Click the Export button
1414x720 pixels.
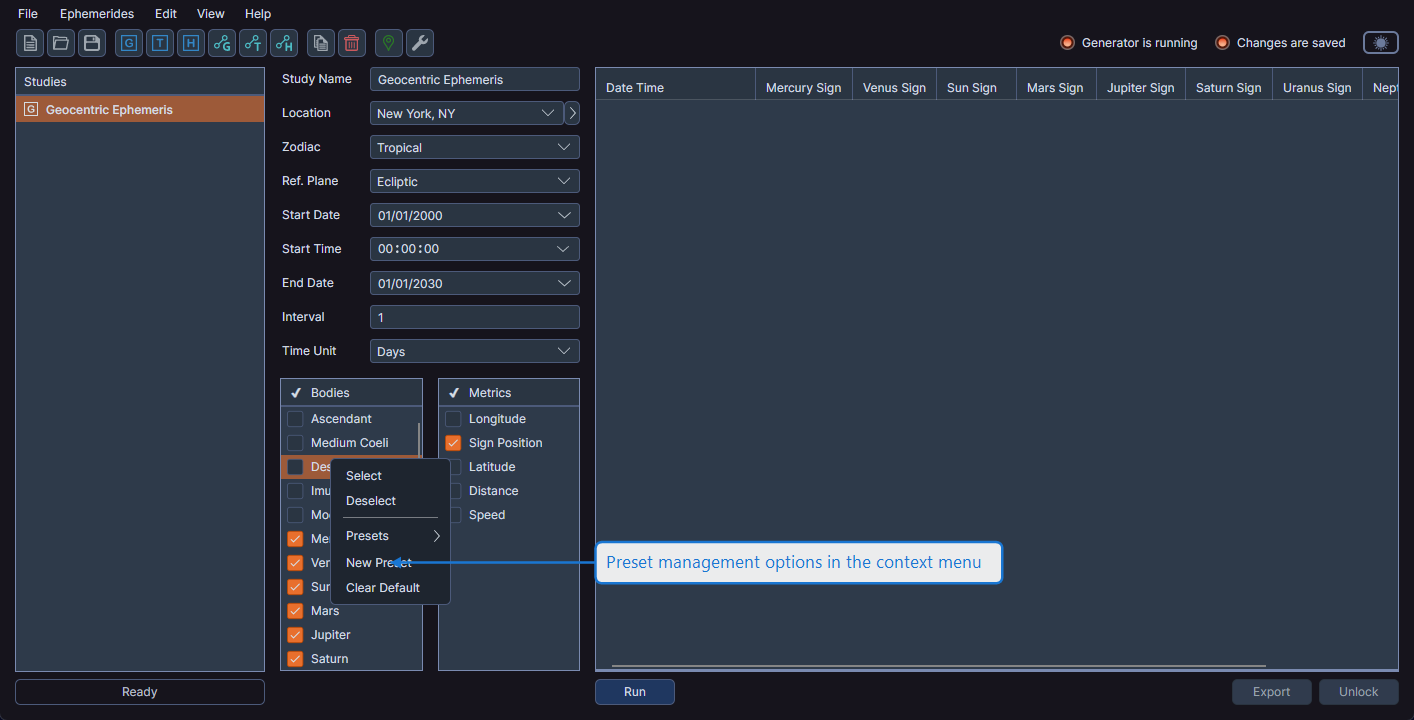click(1271, 691)
